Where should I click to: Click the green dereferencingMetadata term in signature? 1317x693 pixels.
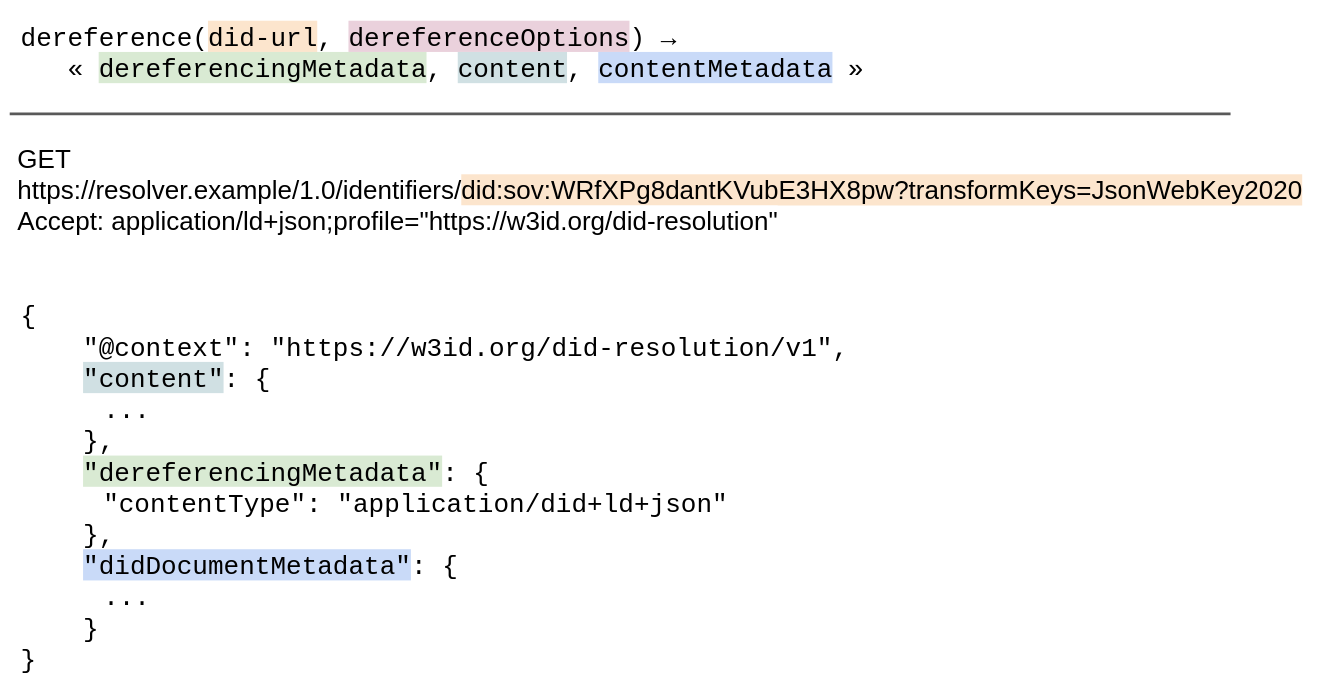[x=262, y=68]
